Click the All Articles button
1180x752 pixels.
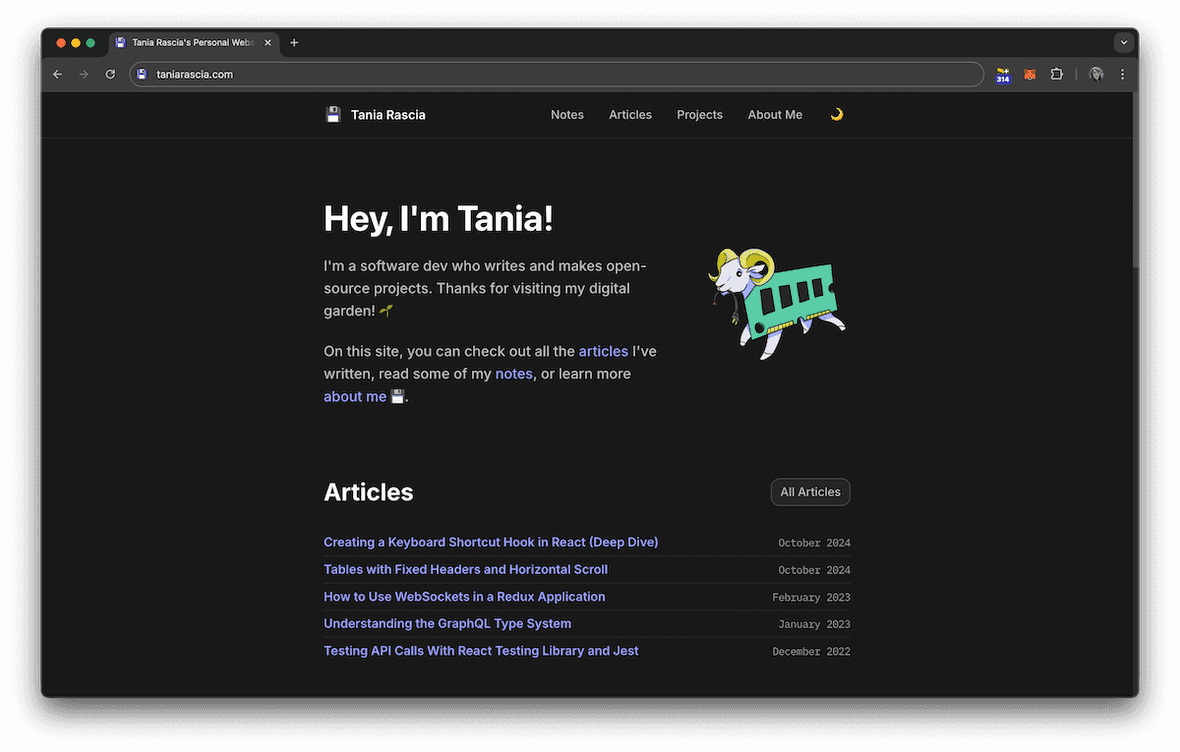pyautogui.click(x=810, y=492)
